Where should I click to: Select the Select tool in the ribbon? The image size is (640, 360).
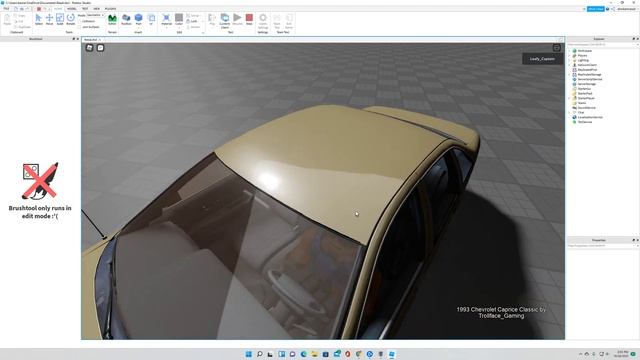[38, 19]
